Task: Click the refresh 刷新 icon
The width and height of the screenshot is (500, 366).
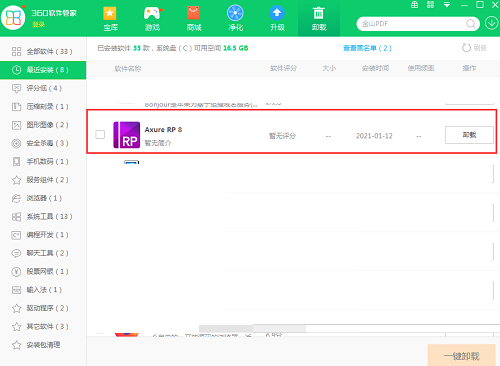Action: (466, 48)
